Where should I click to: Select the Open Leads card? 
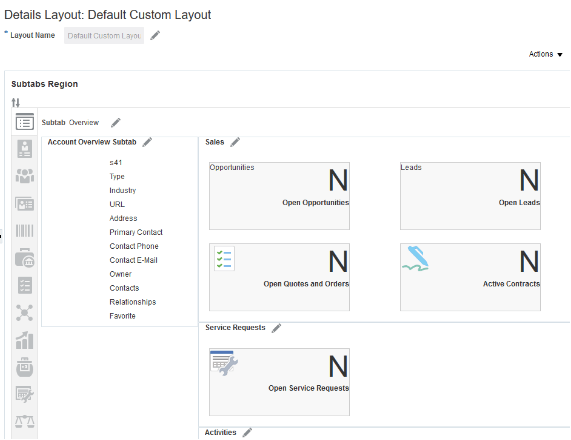pos(470,196)
